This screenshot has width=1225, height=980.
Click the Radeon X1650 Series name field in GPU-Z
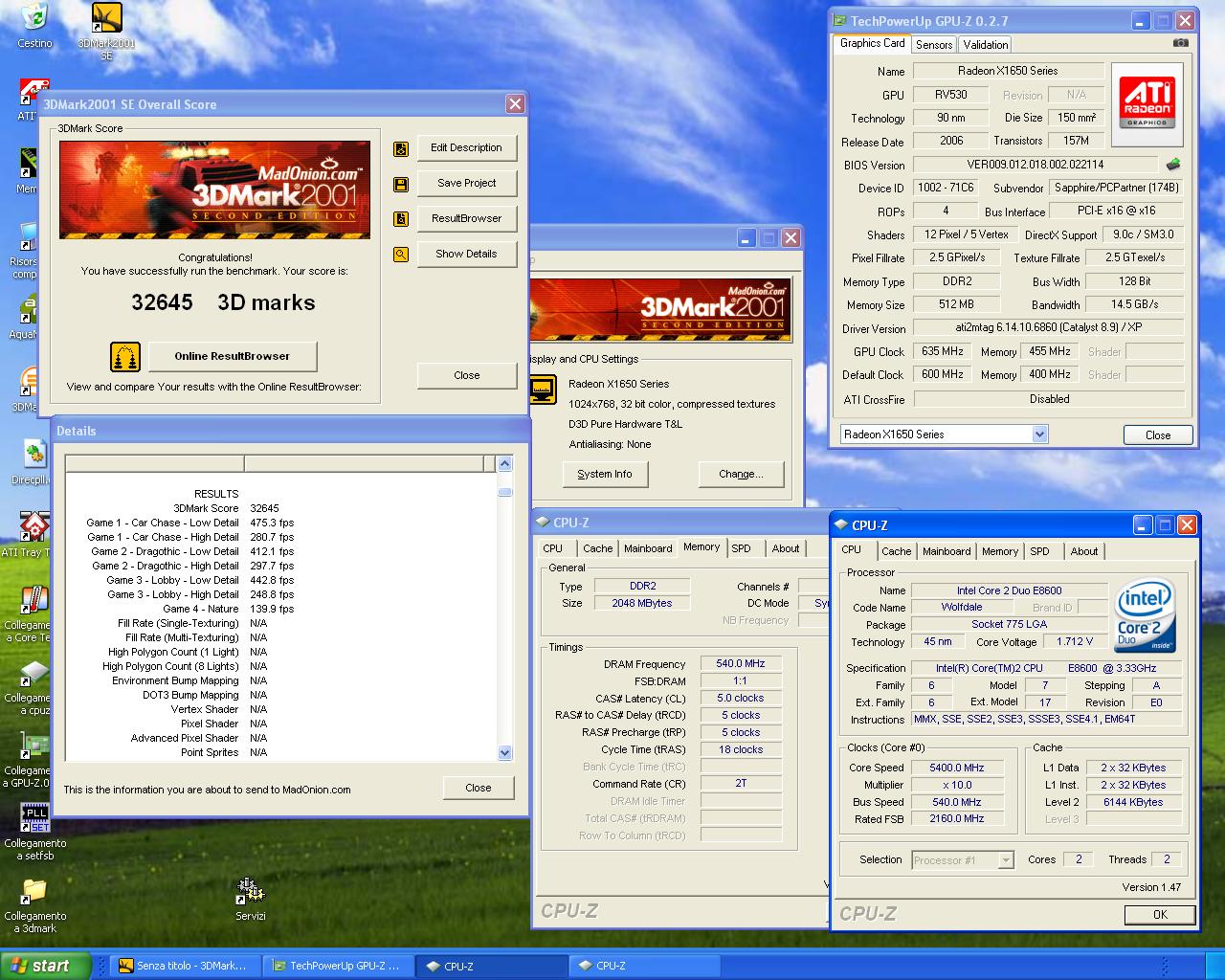tap(1008, 71)
